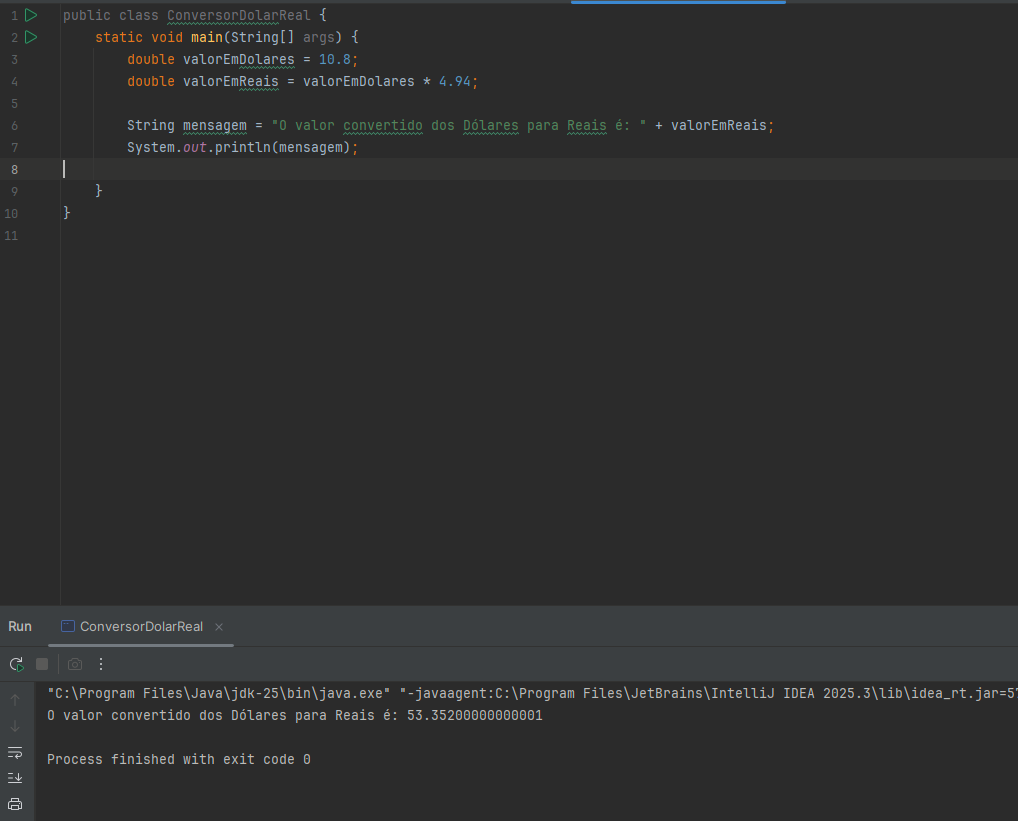Click the closing brace on line 9
This screenshot has height=821, width=1018.
tap(99, 190)
